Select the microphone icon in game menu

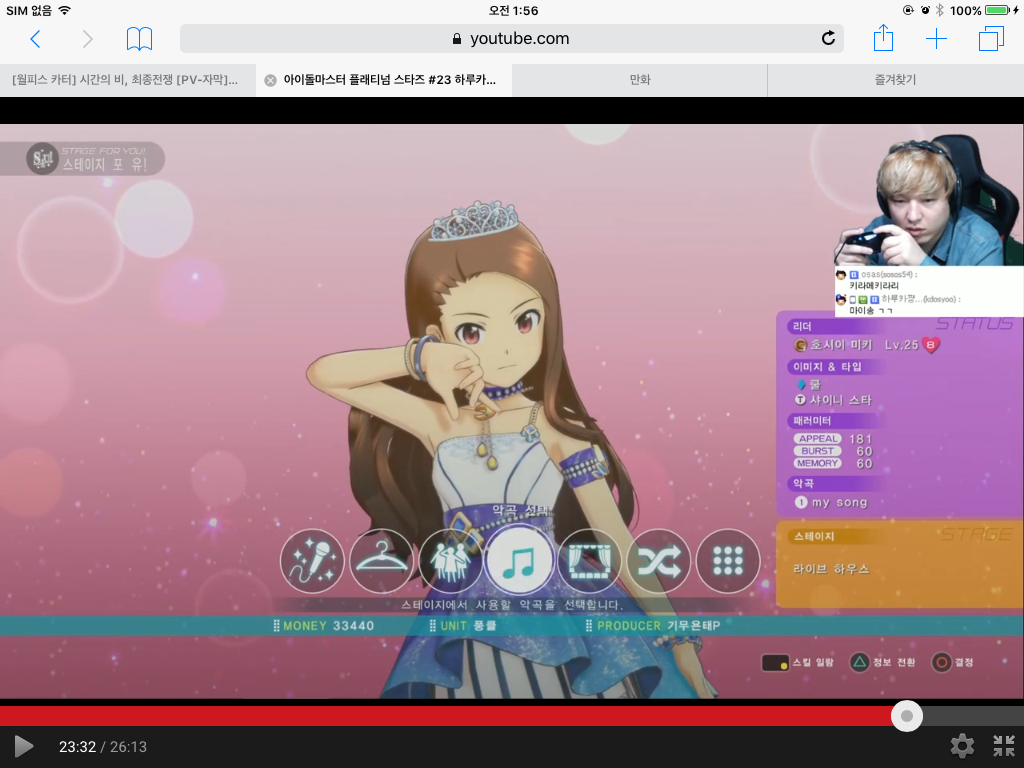(x=312, y=562)
